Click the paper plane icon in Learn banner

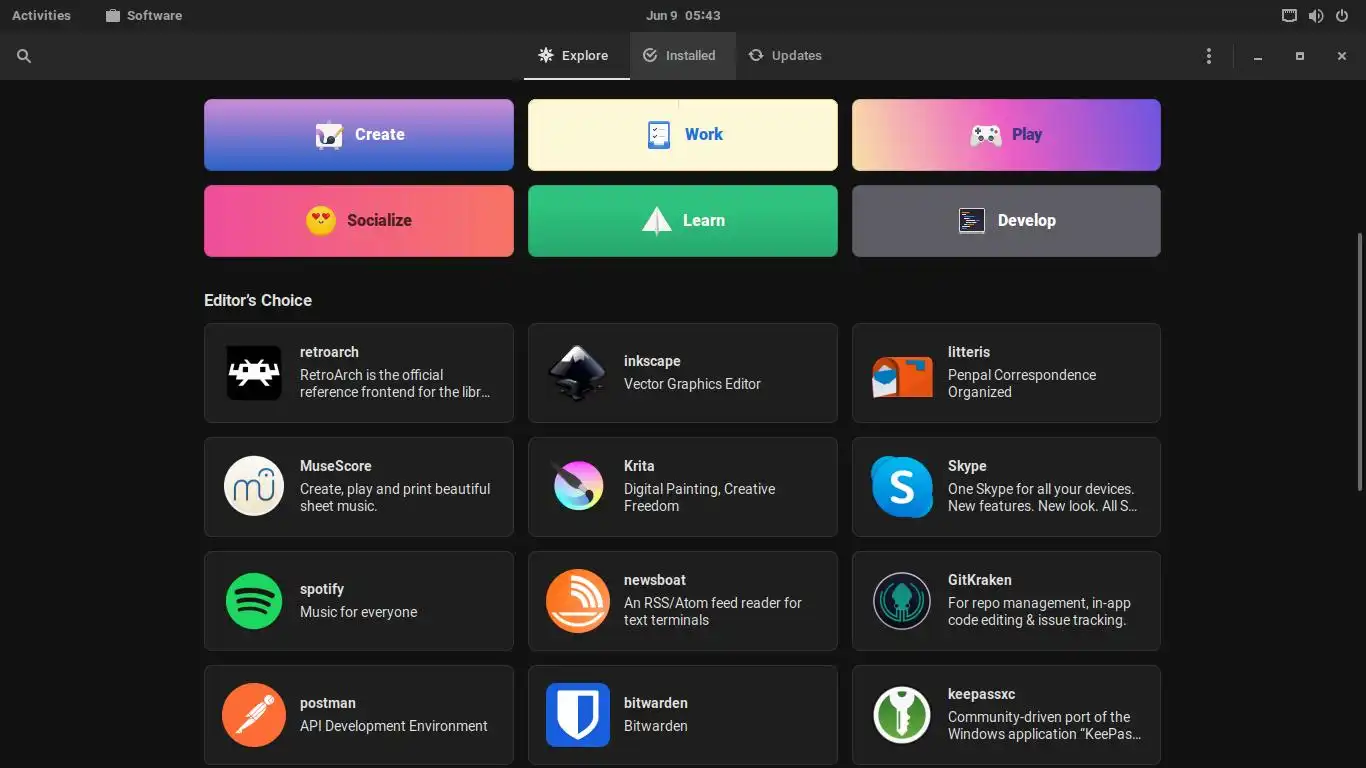click(657, 221)
